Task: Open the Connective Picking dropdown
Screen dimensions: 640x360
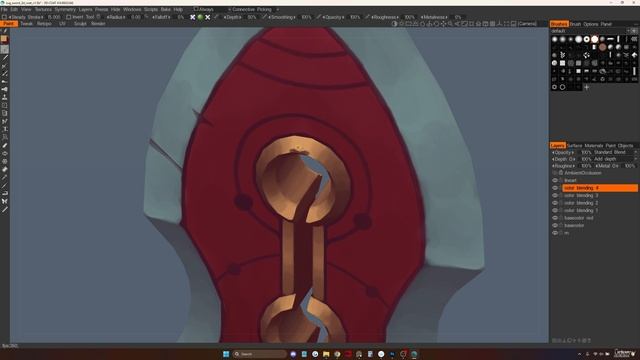Action: pos(253,9)
